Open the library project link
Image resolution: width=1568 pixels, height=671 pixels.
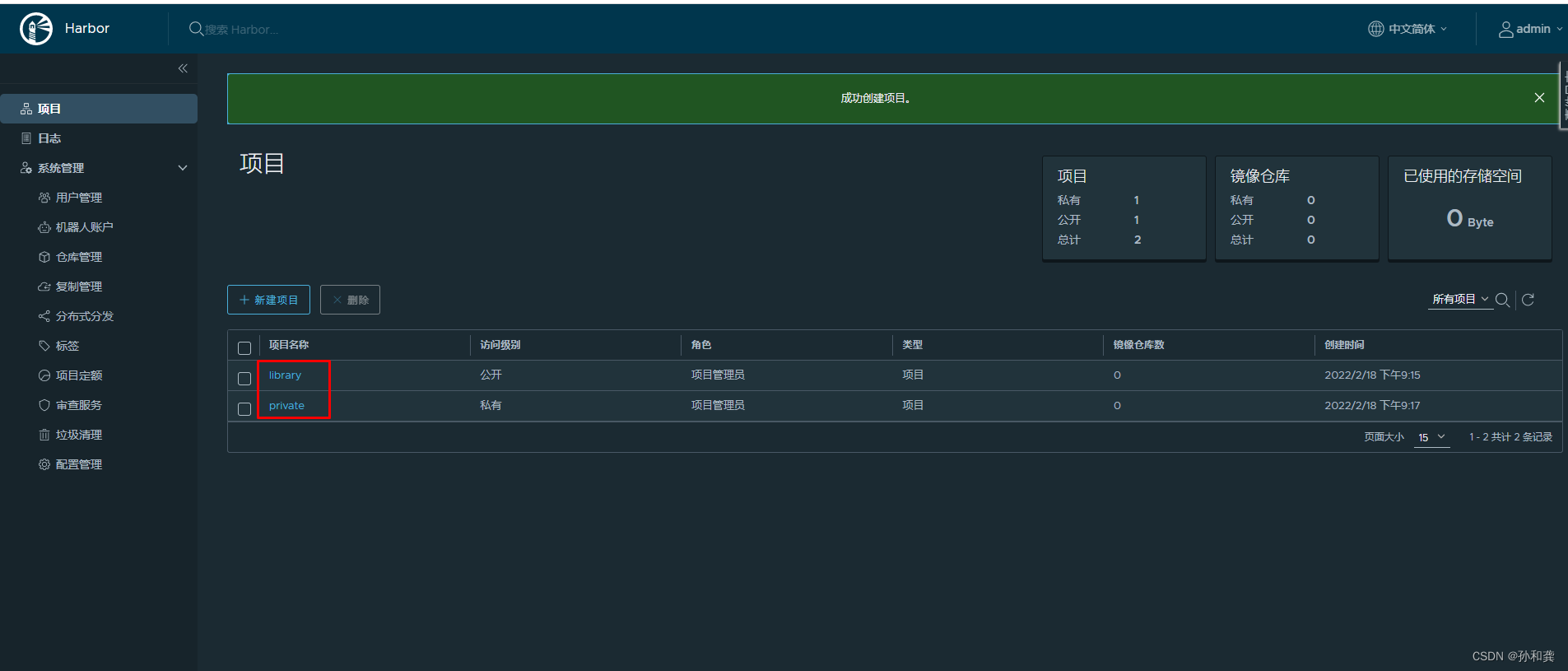tap(285, 375)
